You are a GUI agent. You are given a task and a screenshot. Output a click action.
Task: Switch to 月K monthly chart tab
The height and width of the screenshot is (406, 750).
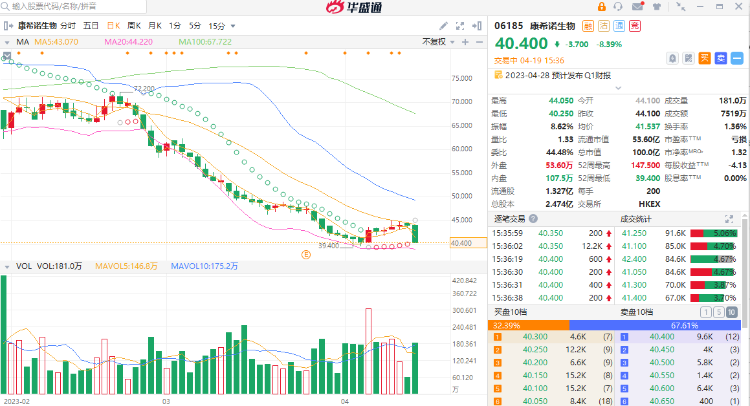pyautogui.click(x=154, y=26)
